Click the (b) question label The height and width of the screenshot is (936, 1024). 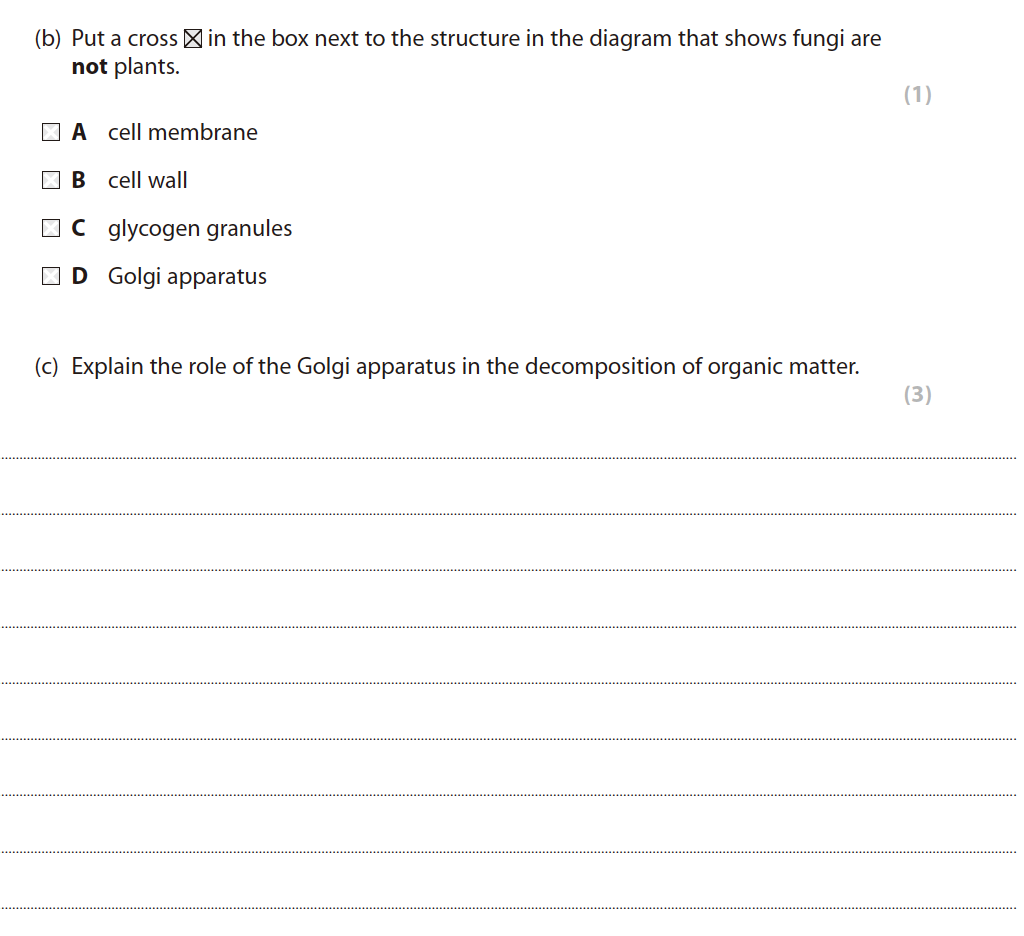[x=47, y=39]
